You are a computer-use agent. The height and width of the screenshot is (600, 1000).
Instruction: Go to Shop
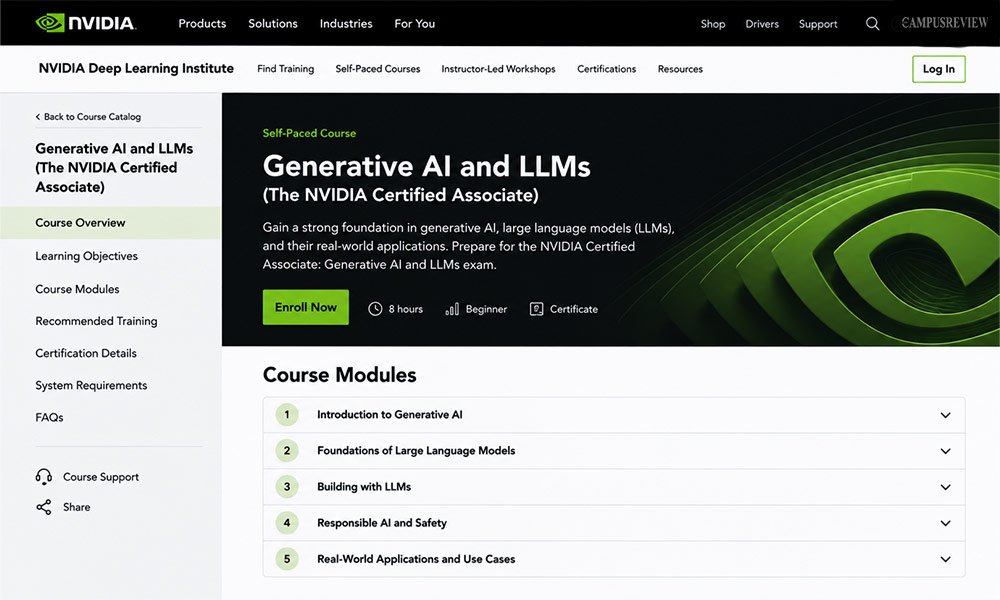coord(713,24)
